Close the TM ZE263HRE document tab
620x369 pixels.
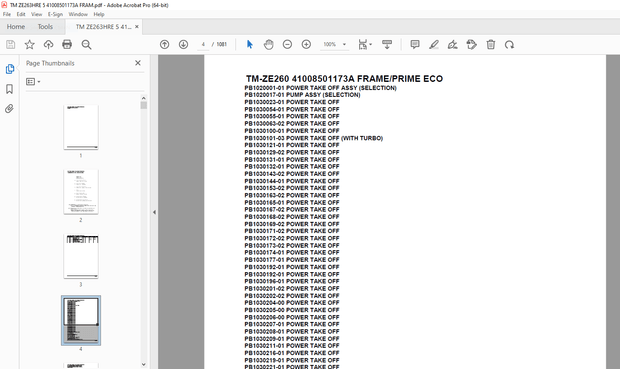(137, 27)
